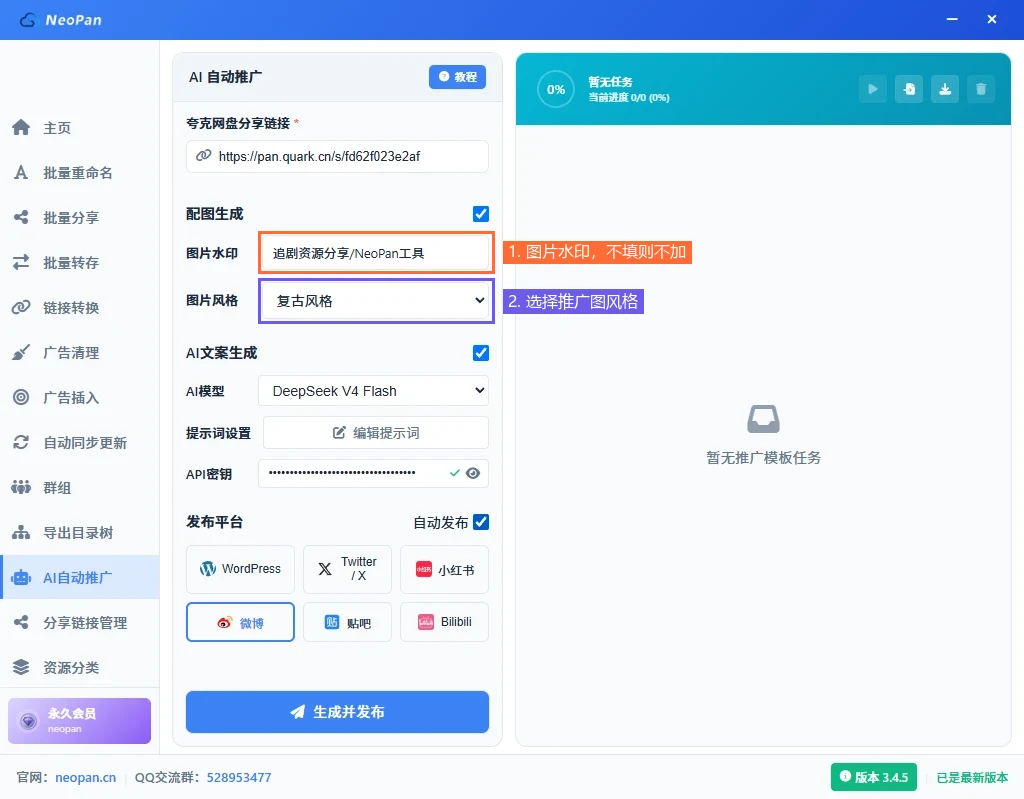Screen dimensions: 1024x799
Task: Click the 教程 tutorial button
Action: 457,77
